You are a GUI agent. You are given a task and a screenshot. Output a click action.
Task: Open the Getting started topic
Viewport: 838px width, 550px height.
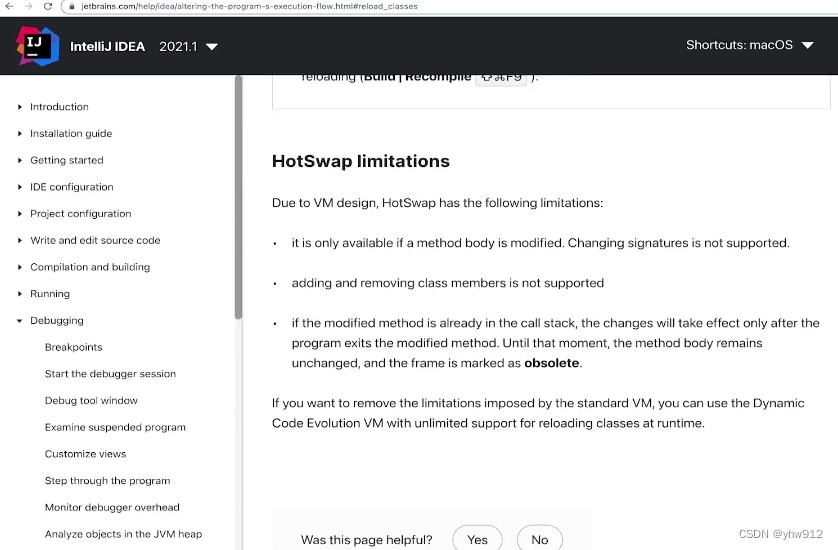(x=67, y=160)
